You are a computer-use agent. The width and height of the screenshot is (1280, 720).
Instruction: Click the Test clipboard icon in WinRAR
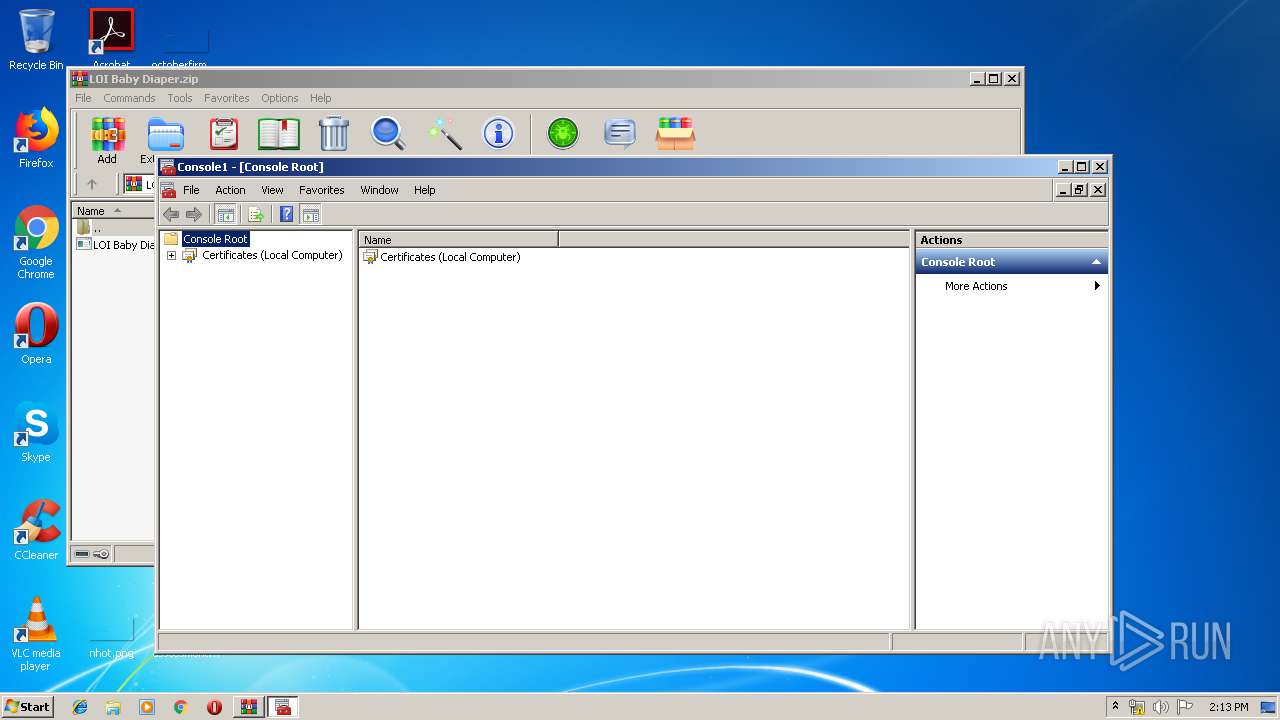point(224,133)
